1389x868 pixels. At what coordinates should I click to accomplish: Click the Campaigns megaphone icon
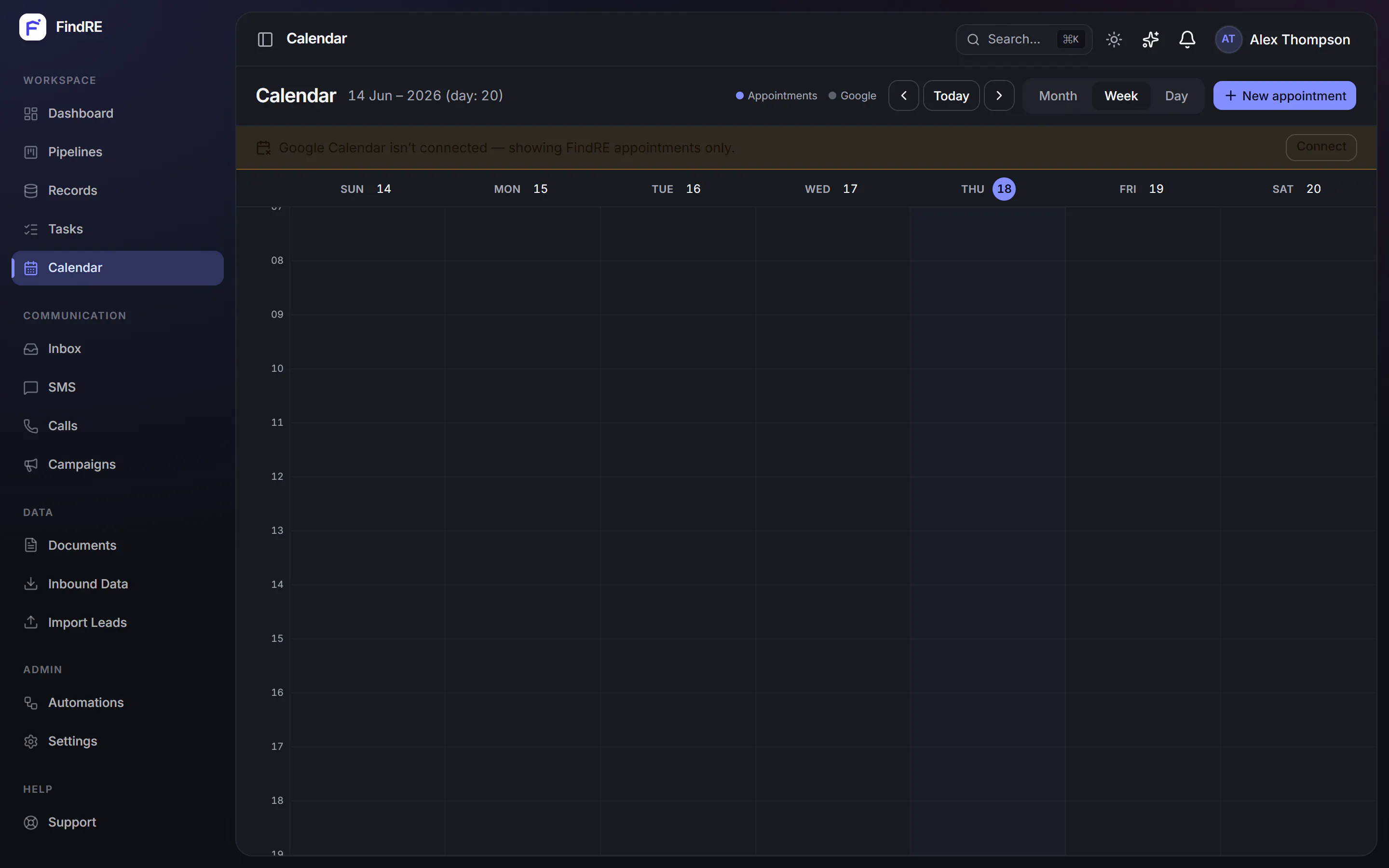pos(31,464)
